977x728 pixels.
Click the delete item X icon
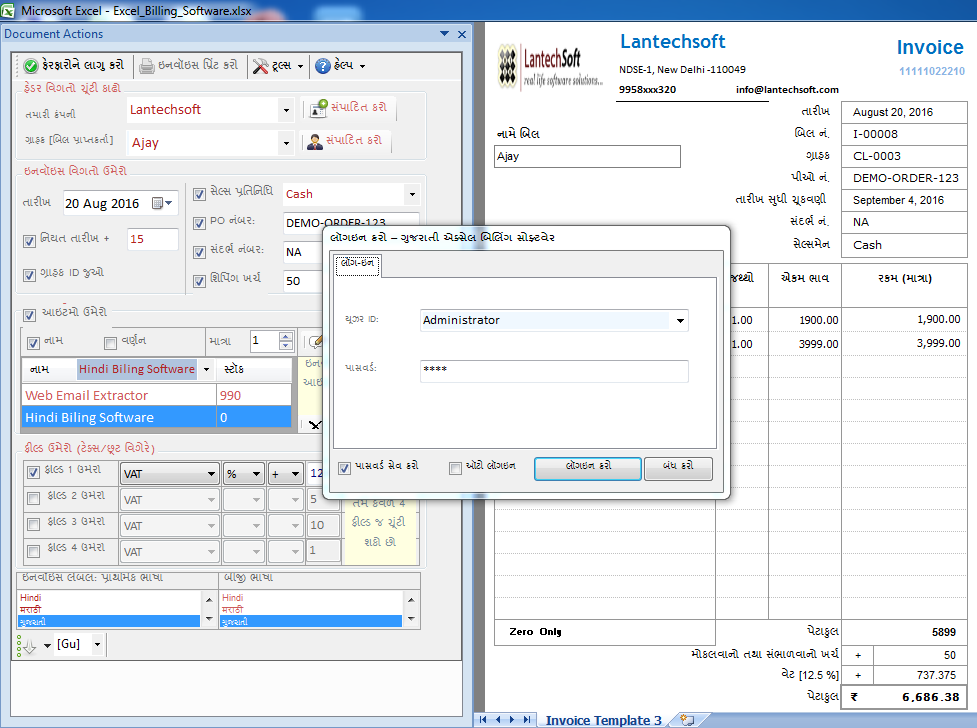point(315,425)
